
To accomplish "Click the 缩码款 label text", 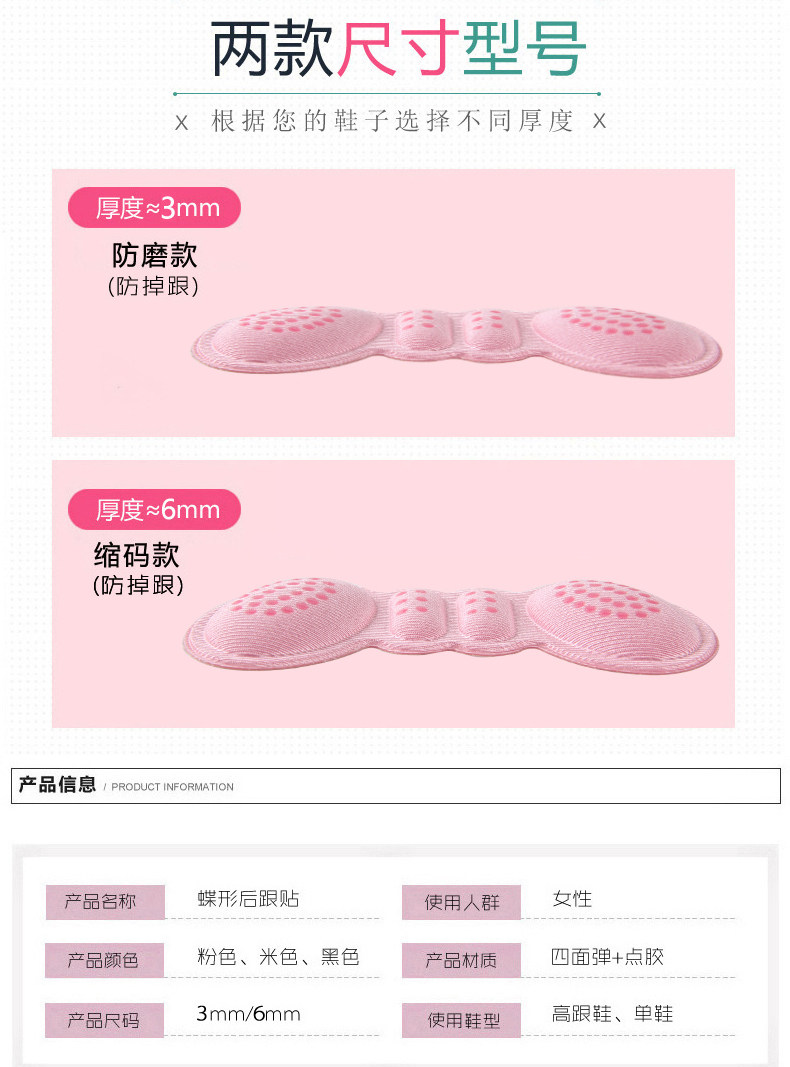I will pos(137,555).
